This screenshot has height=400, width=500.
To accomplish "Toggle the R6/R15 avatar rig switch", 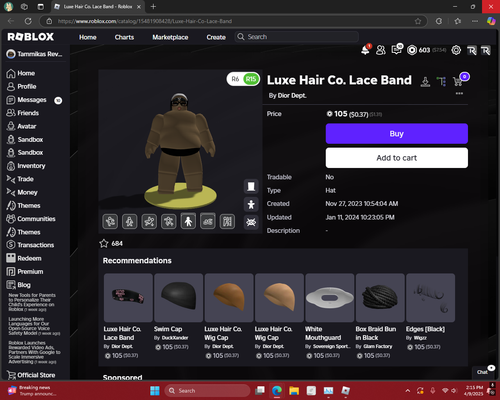I will [x=243, y=79].
